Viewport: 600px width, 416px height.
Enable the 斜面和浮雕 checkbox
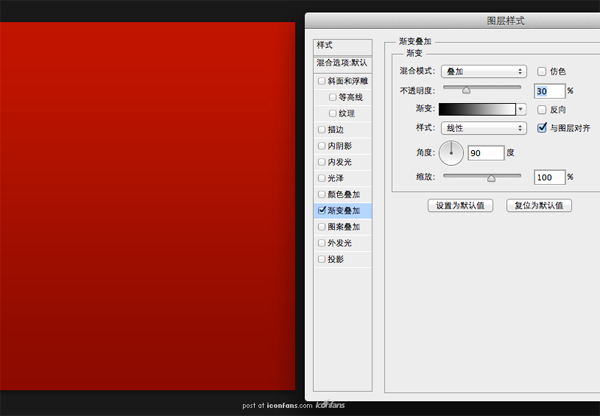pos(321,81)
